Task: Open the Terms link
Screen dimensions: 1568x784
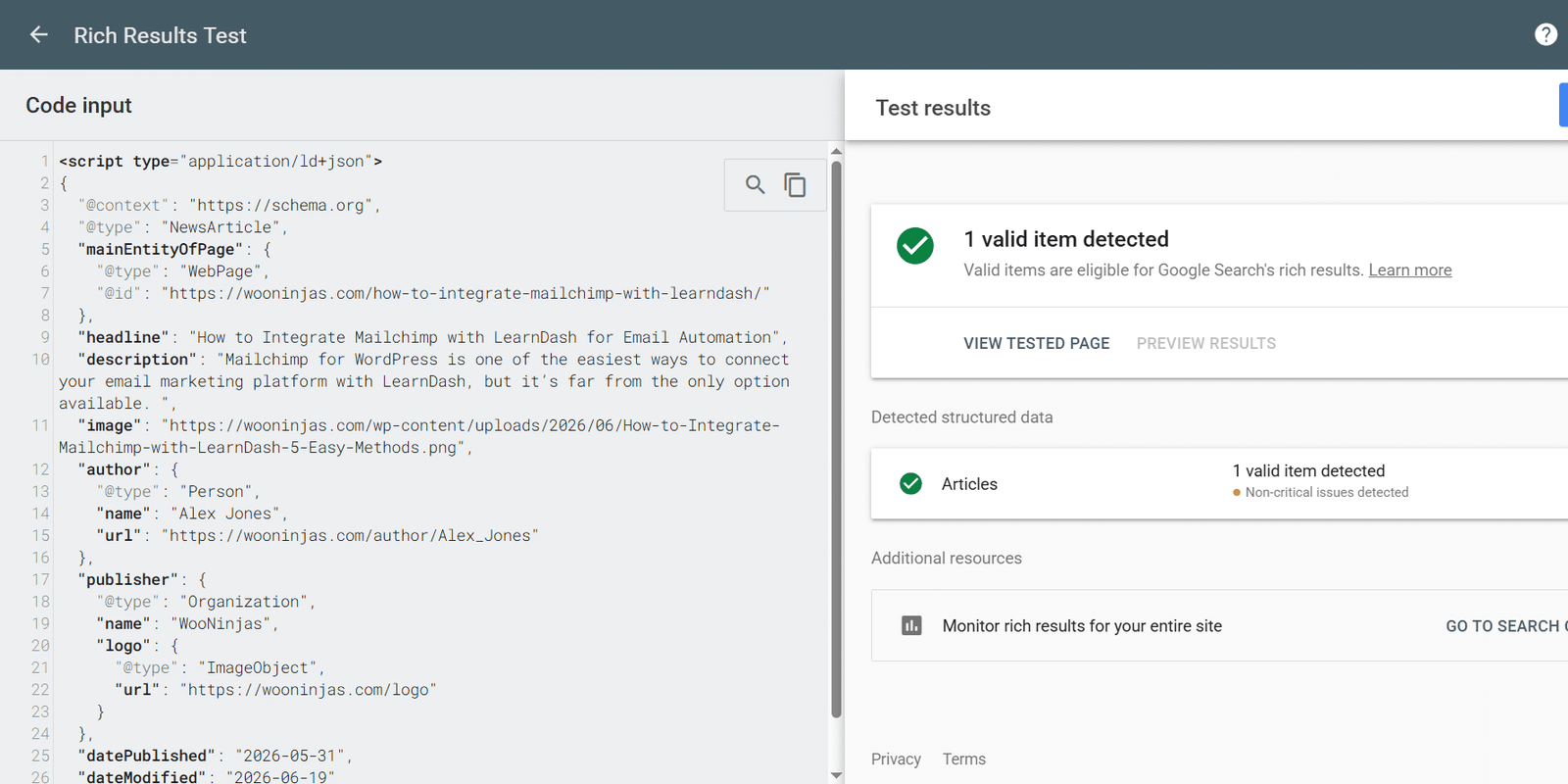Action: 964,759
